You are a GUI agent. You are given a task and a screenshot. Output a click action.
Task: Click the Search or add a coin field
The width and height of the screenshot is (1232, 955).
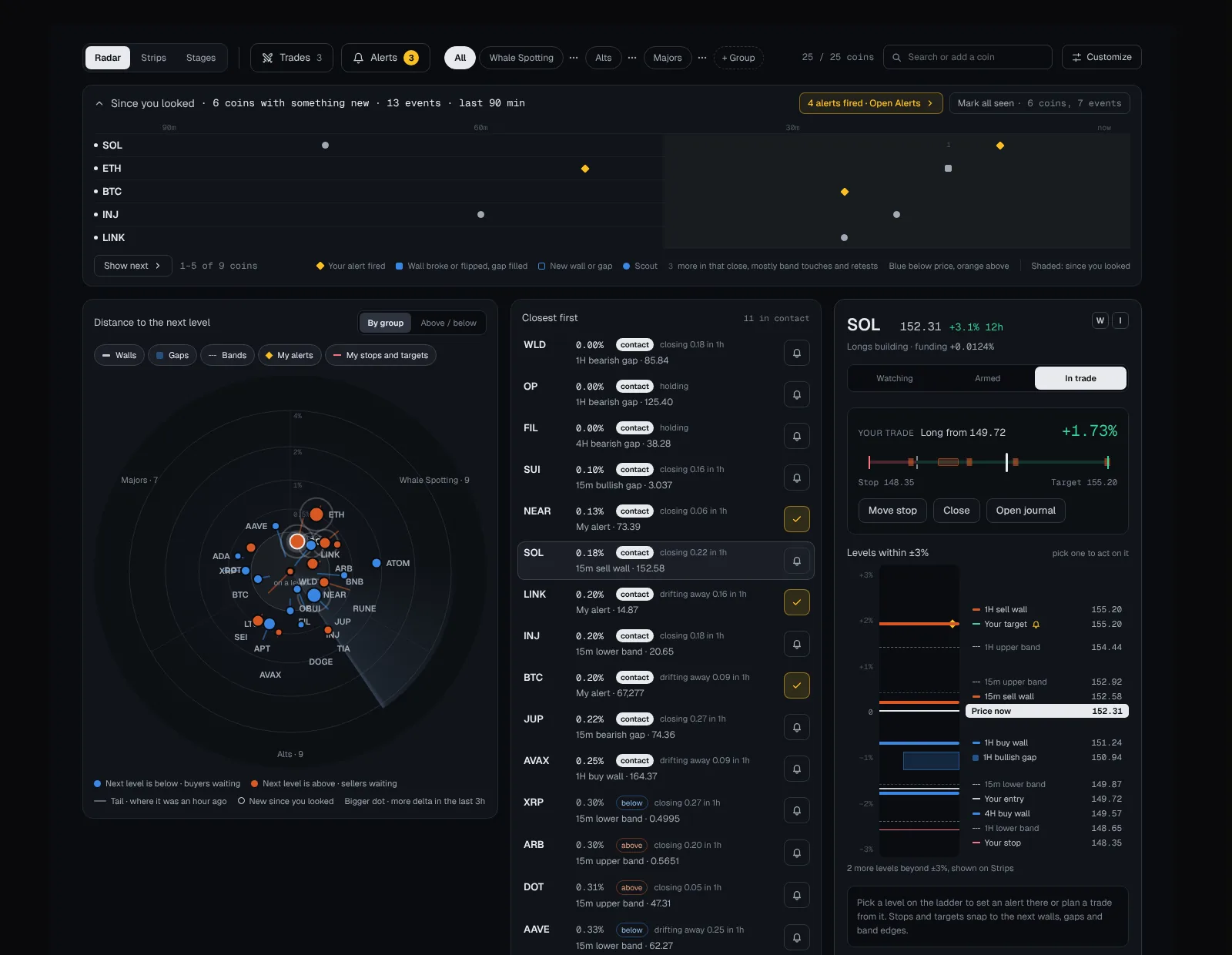[x=967, y=57]
